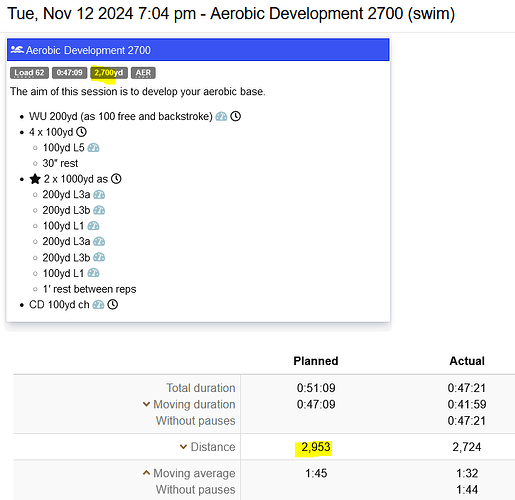Click the highlighted 2,700yd badge
This screenshot has width=515, height=500.
109,73
